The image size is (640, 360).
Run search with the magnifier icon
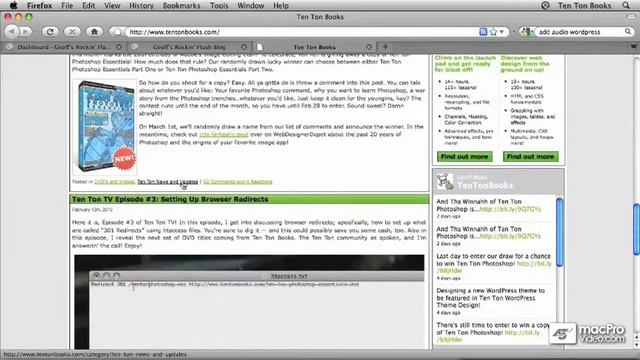pyautogui.click(x=628, y=32)
